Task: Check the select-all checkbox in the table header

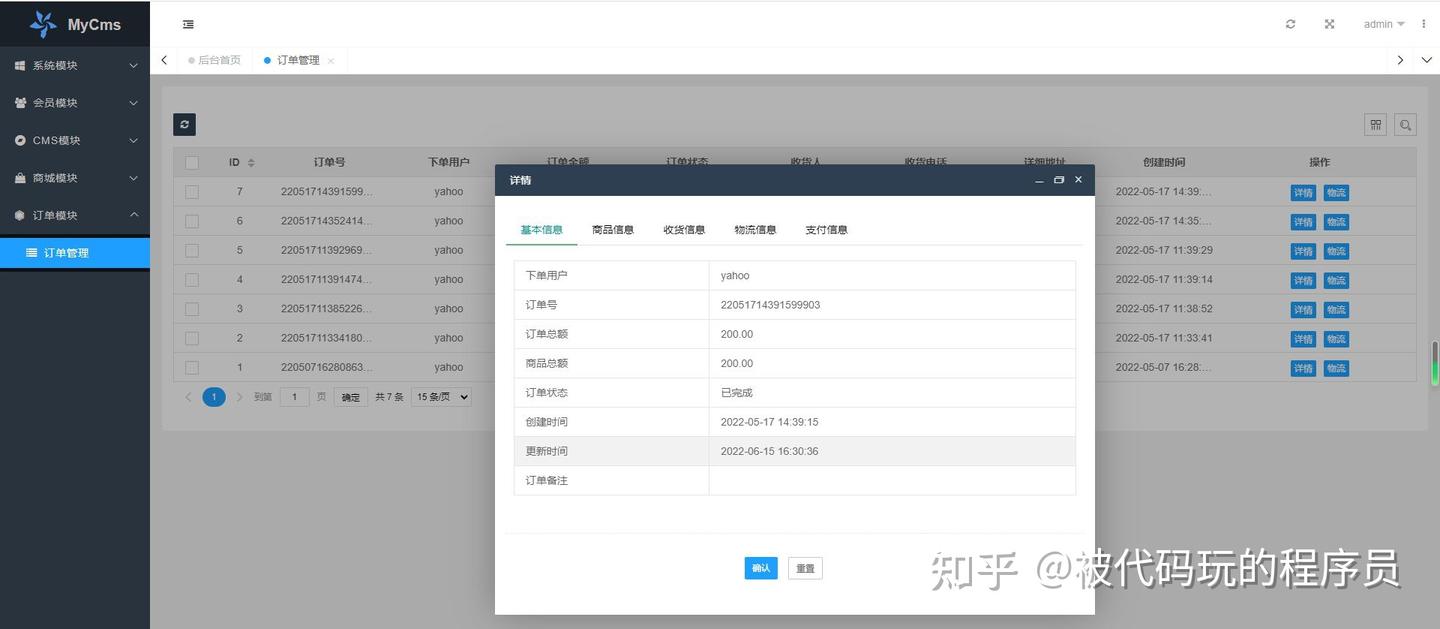Action: (191, 161)
